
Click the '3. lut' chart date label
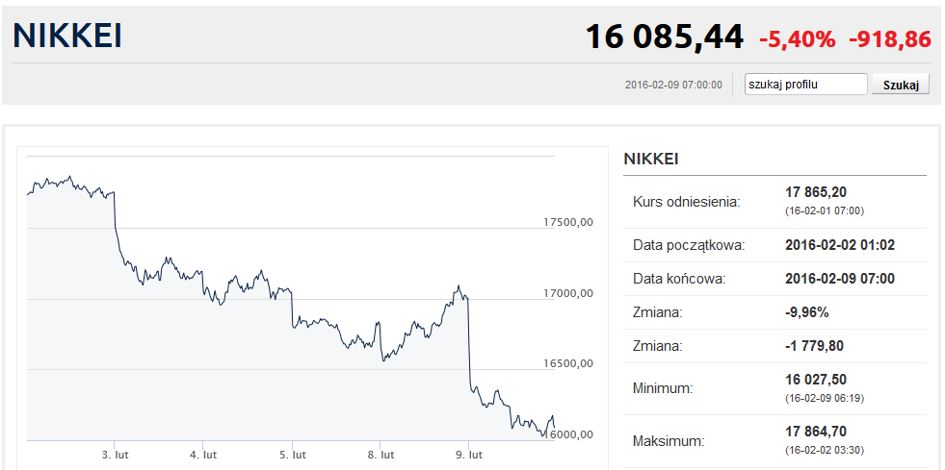[x=115, y=455]
